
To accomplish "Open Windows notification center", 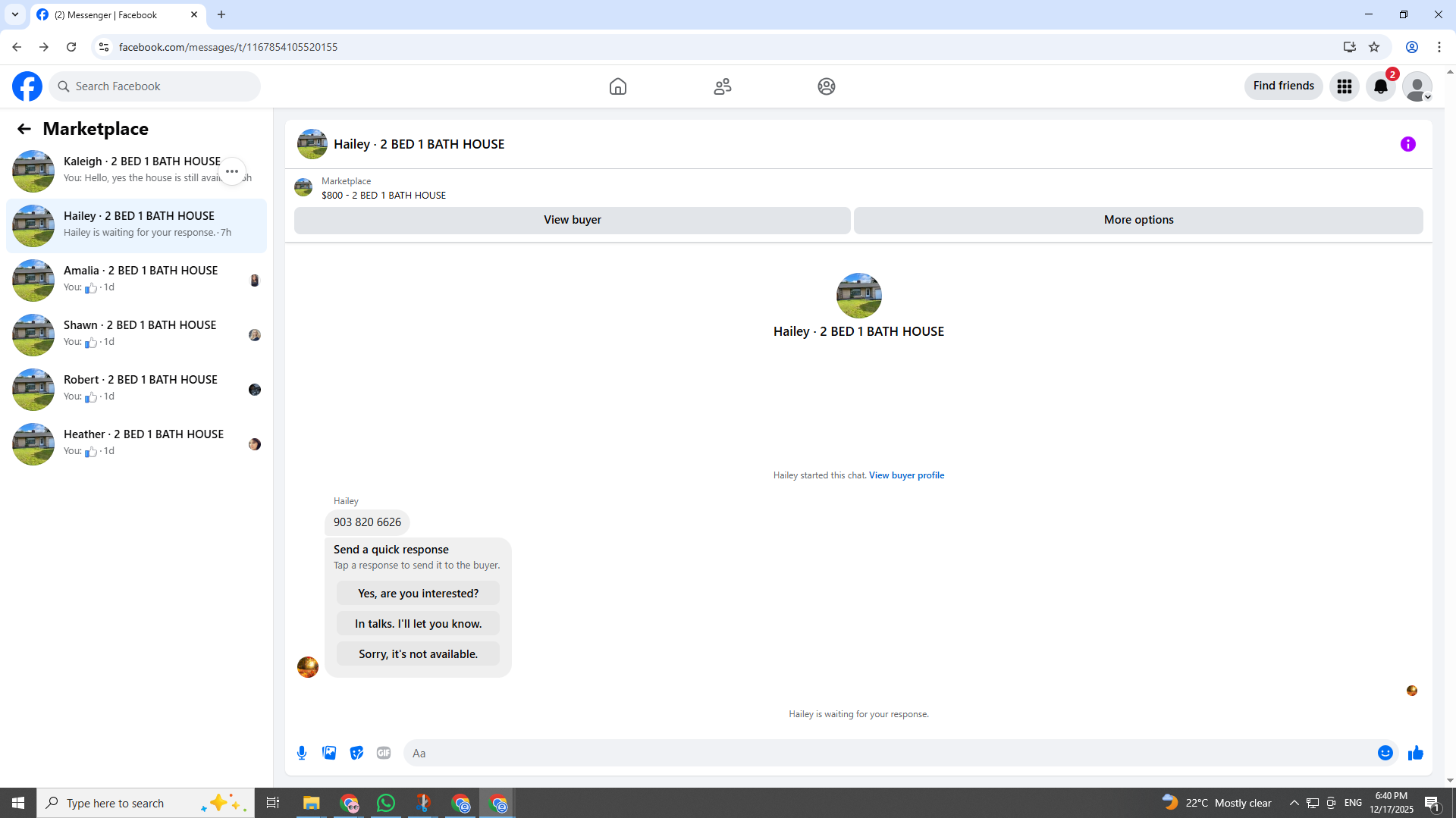I will coord(1432,803).
